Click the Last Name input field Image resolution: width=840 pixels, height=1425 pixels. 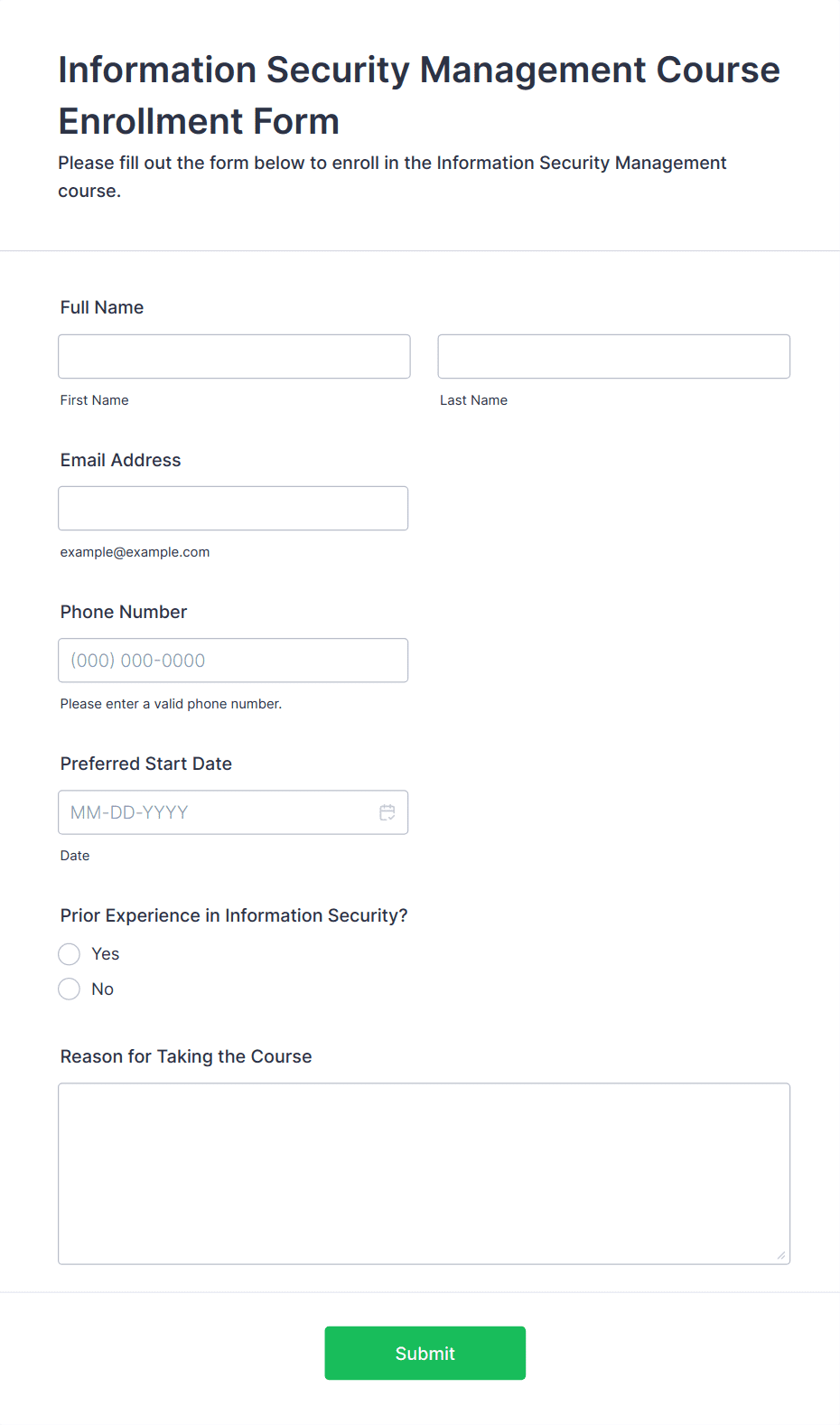614,356
